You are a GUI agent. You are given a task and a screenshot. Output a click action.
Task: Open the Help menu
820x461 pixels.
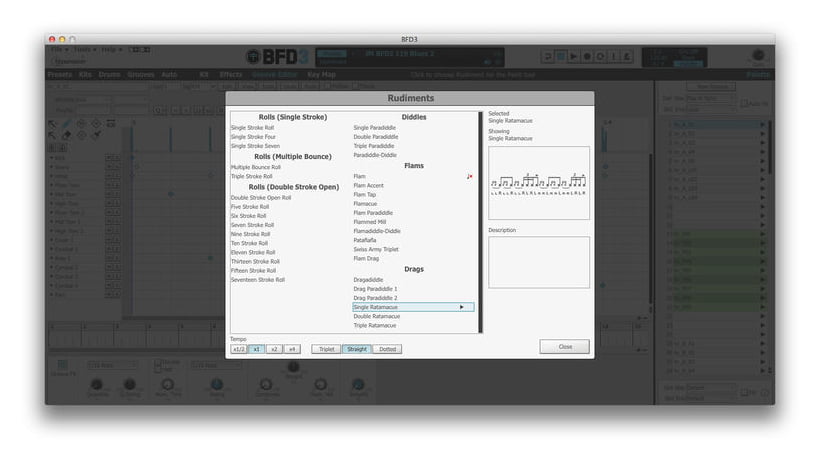[111, 50]
